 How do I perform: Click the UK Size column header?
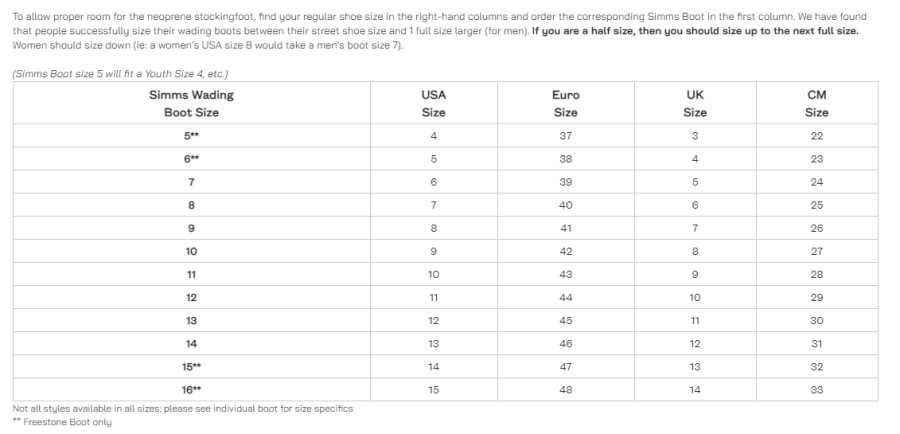[695, 103]
